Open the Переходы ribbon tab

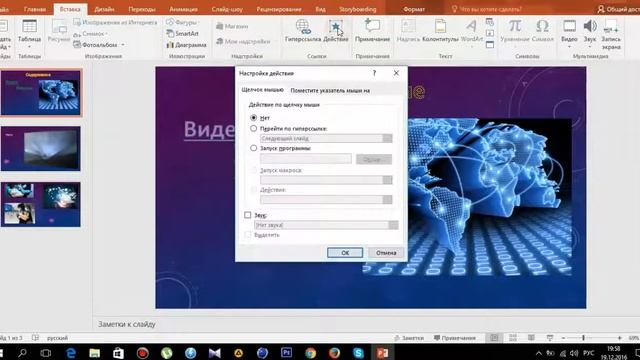point(142,9)
